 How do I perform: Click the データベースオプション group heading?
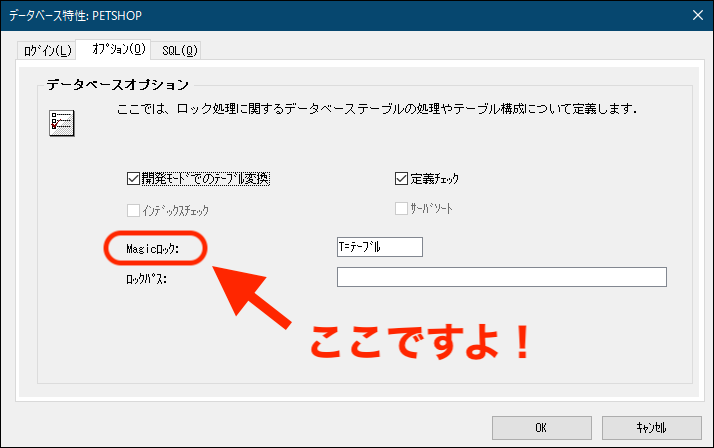click(118, 84)
